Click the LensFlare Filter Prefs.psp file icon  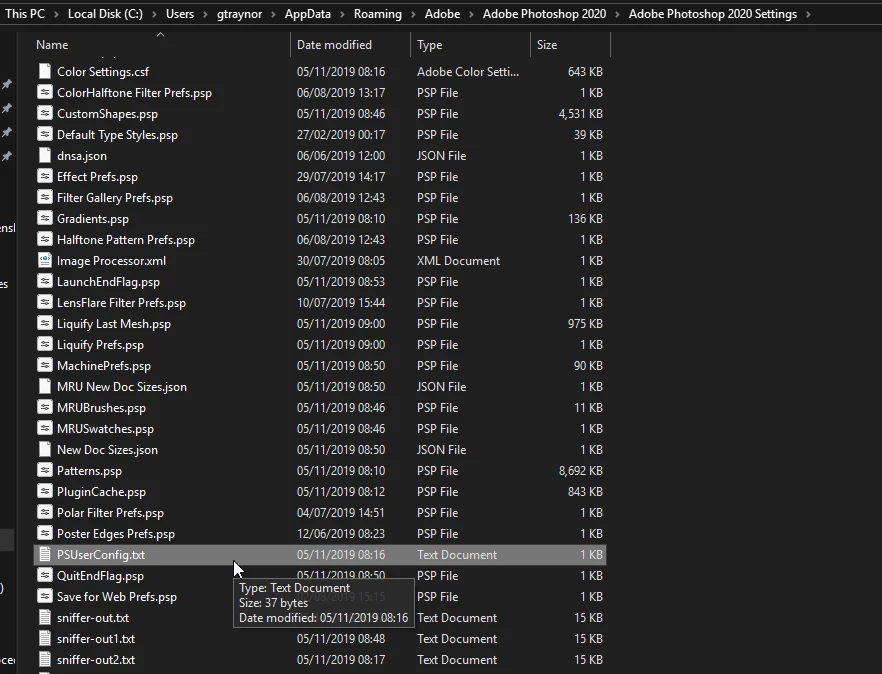44,303
